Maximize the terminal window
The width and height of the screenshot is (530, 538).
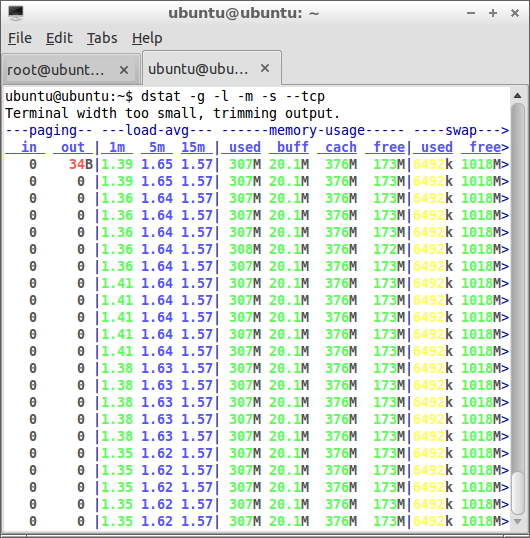[493, 13]
